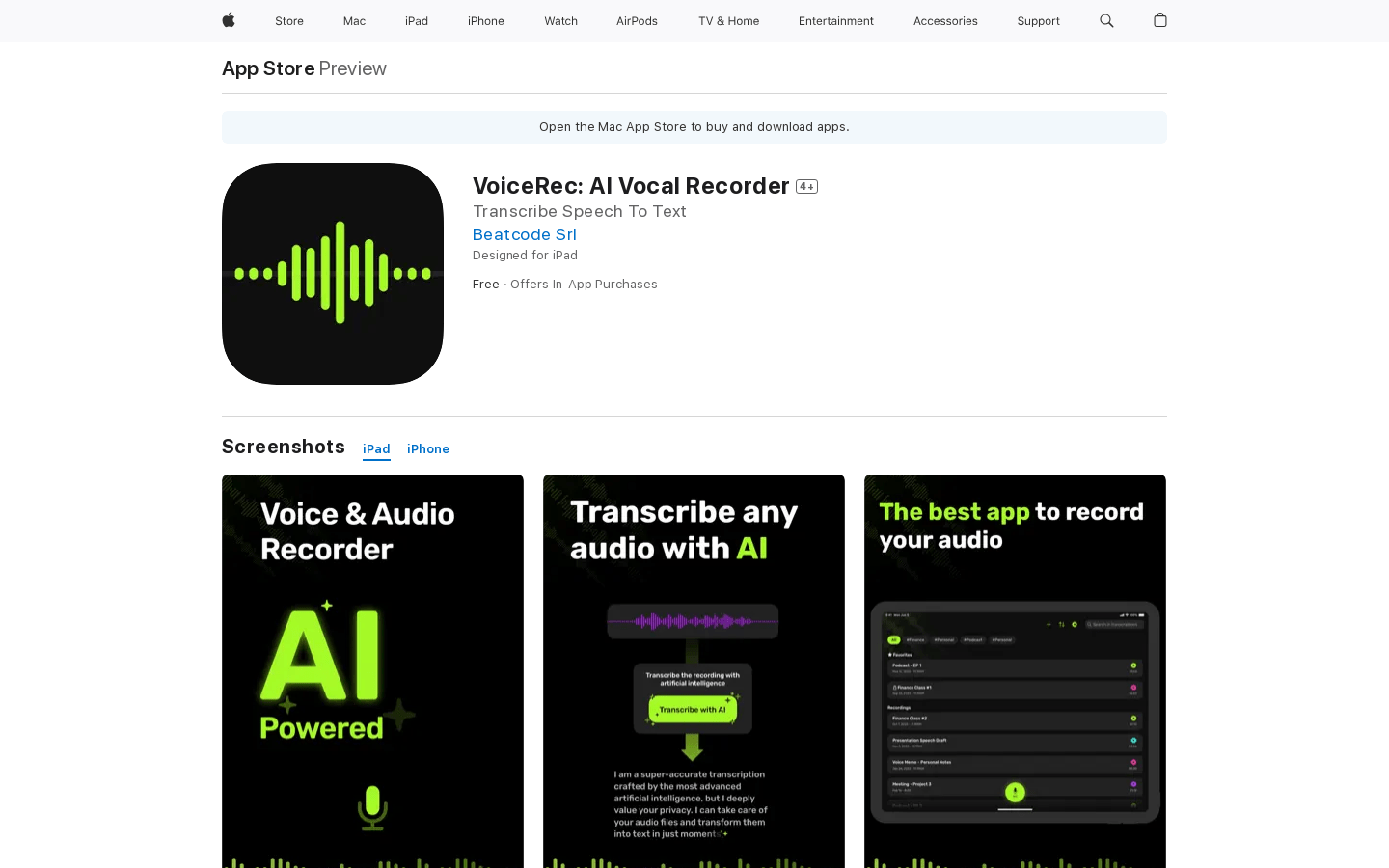Click the 4+ age rating badge
Screen dimensions: 1389x868
pos(806,186)
